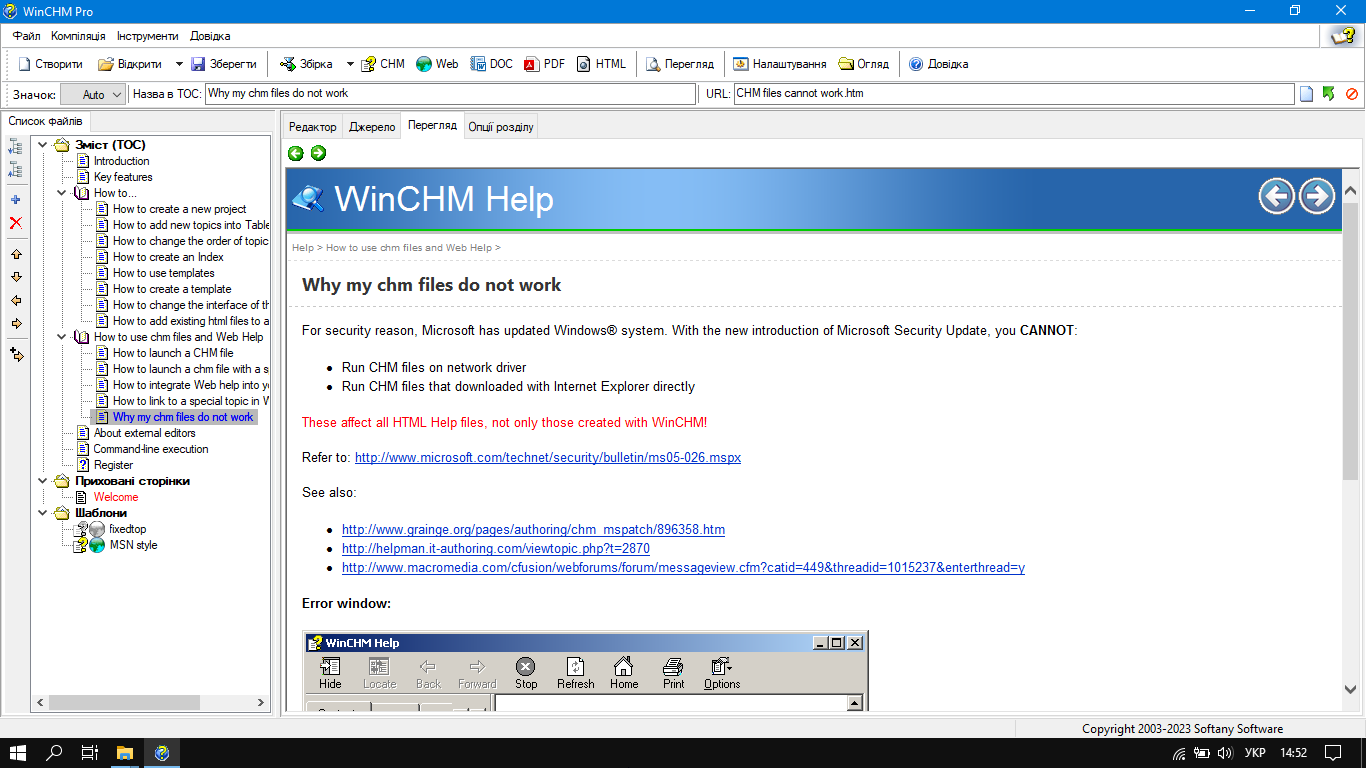Switch to the Редактор tab
The image size is (1366, 768).
click(313, 127)
